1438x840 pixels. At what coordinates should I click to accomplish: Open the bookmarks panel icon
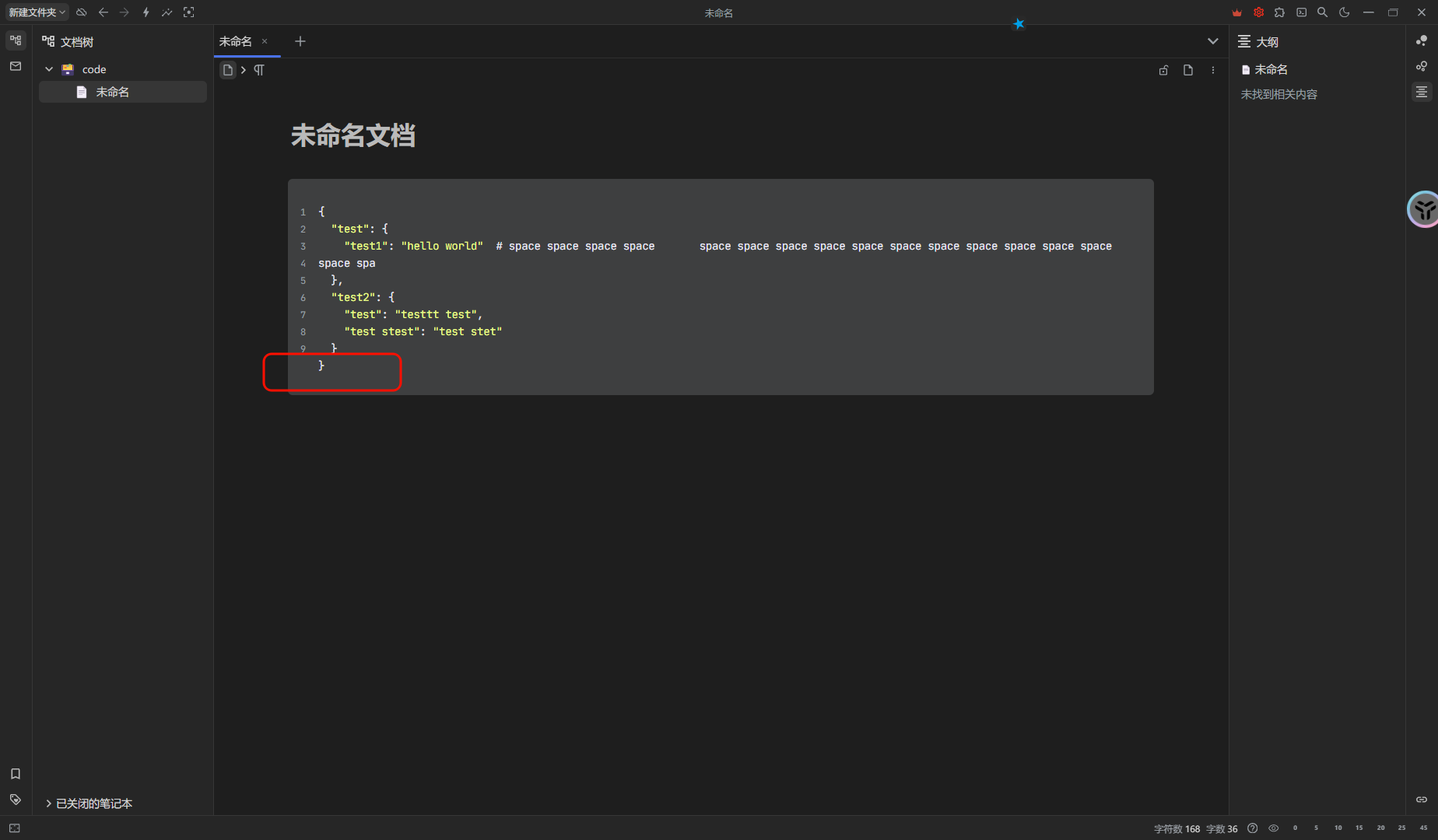[x=16, y=774]
